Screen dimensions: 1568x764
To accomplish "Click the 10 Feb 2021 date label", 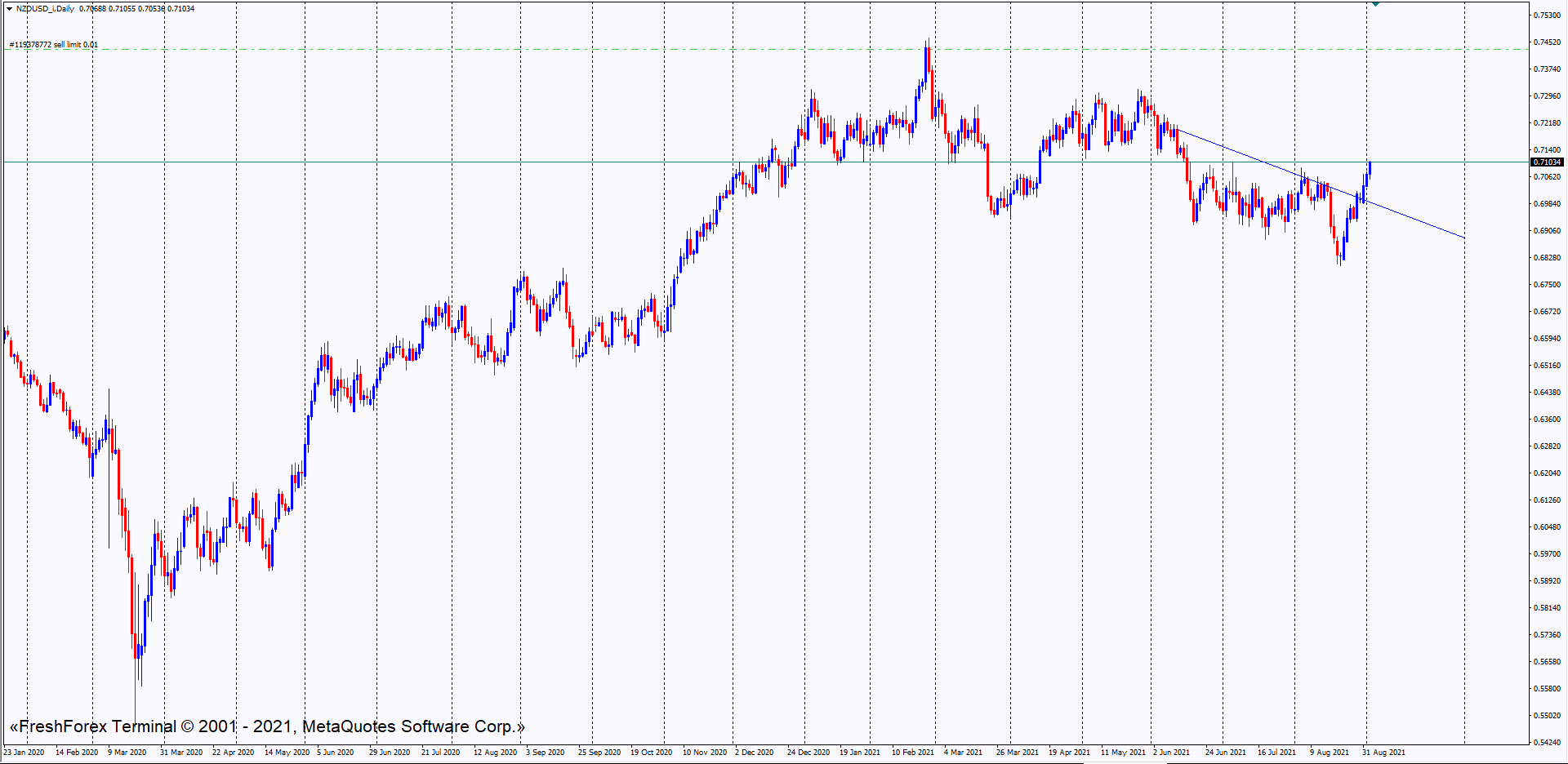I will tap(913, 753).
